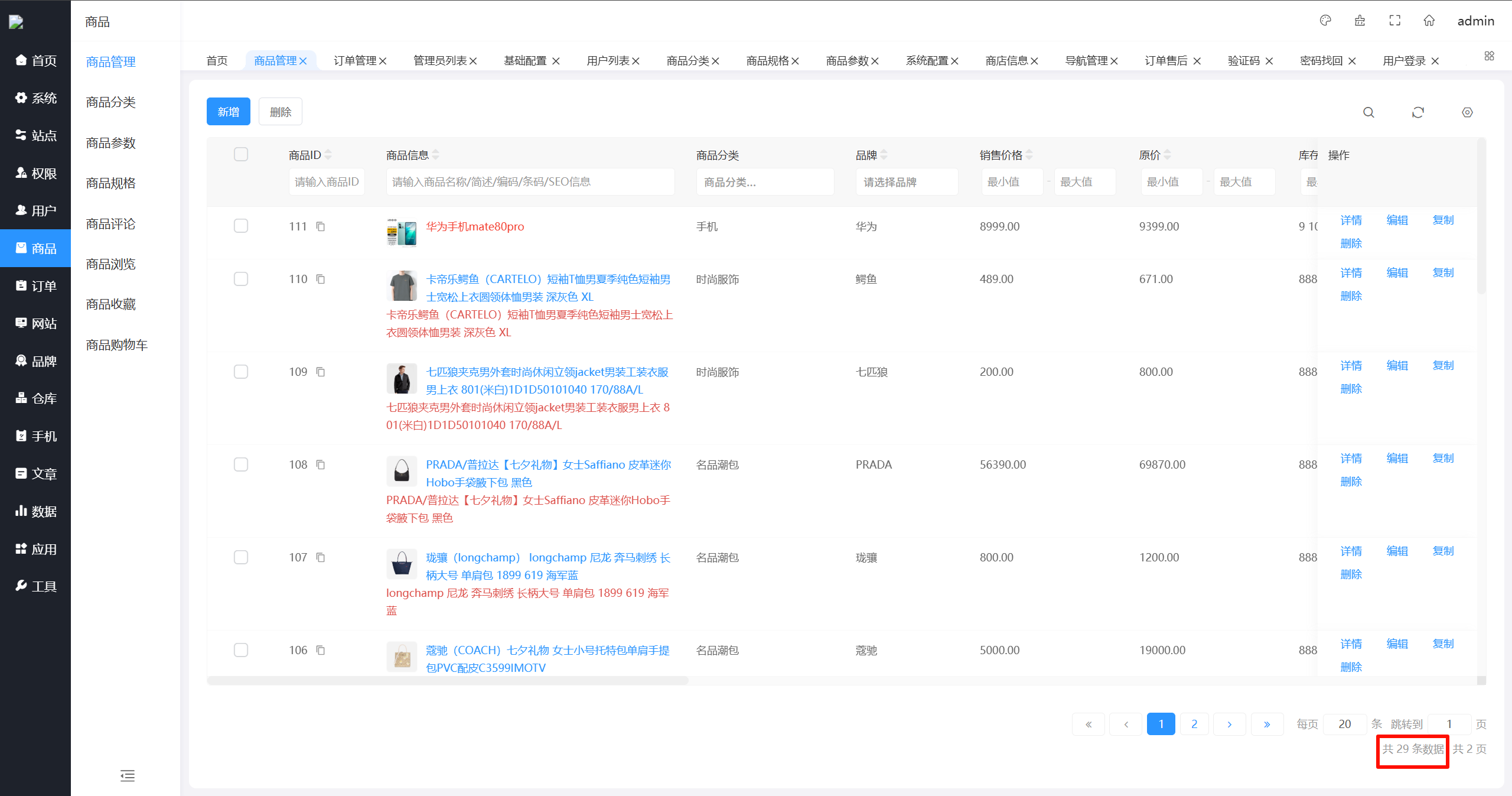The image size is (1512, 796).
Task: Focus the 跳转到 page number input
Action: pyautogui.click(x=1449, y=724)
